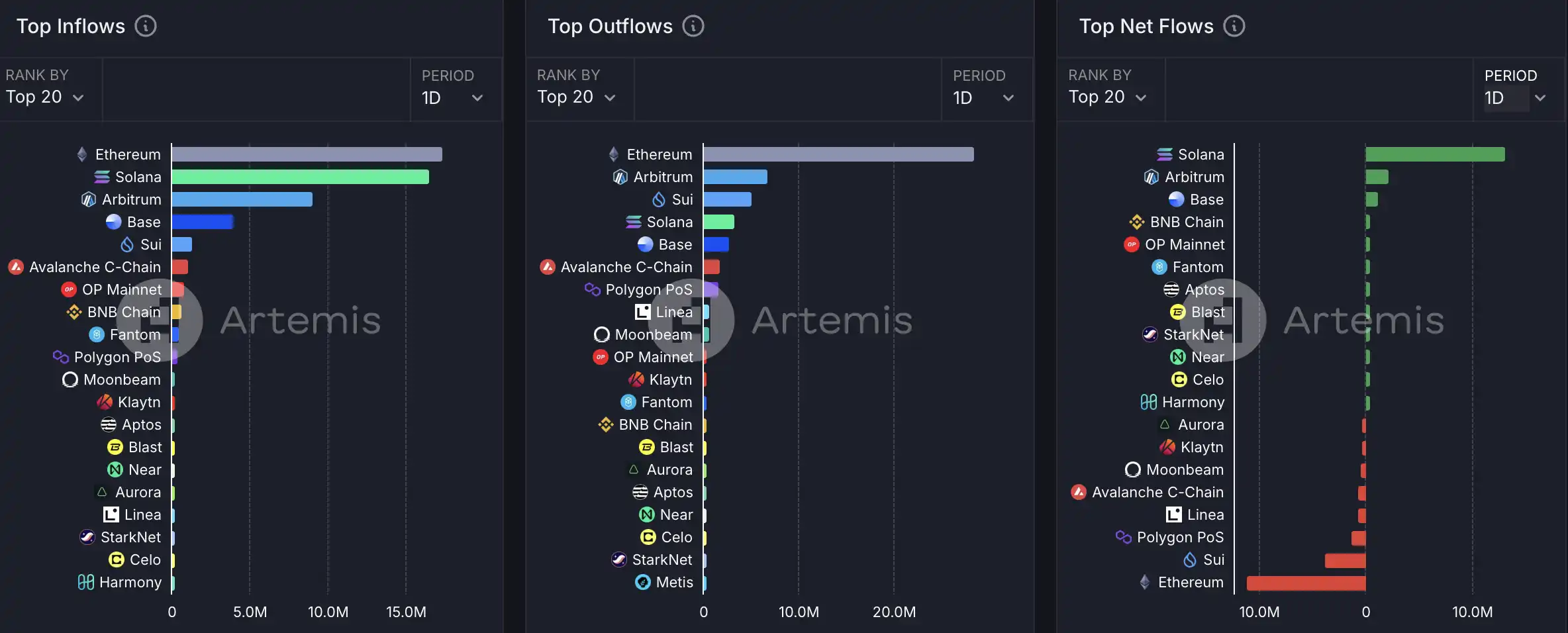
Task: Click the Solana logo in Top Net Flows
Action: [1165, 154]
